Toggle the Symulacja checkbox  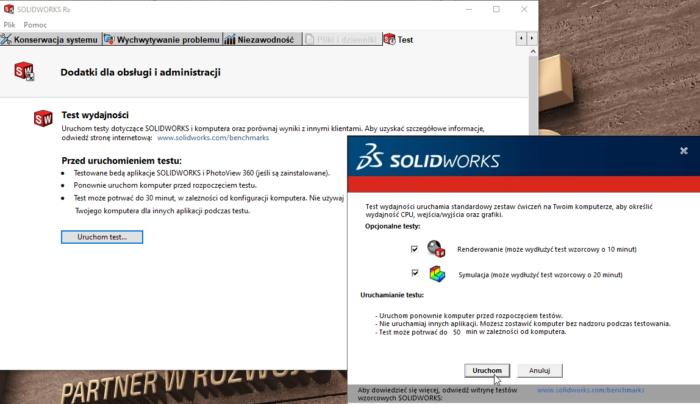[x=415, y=273]
